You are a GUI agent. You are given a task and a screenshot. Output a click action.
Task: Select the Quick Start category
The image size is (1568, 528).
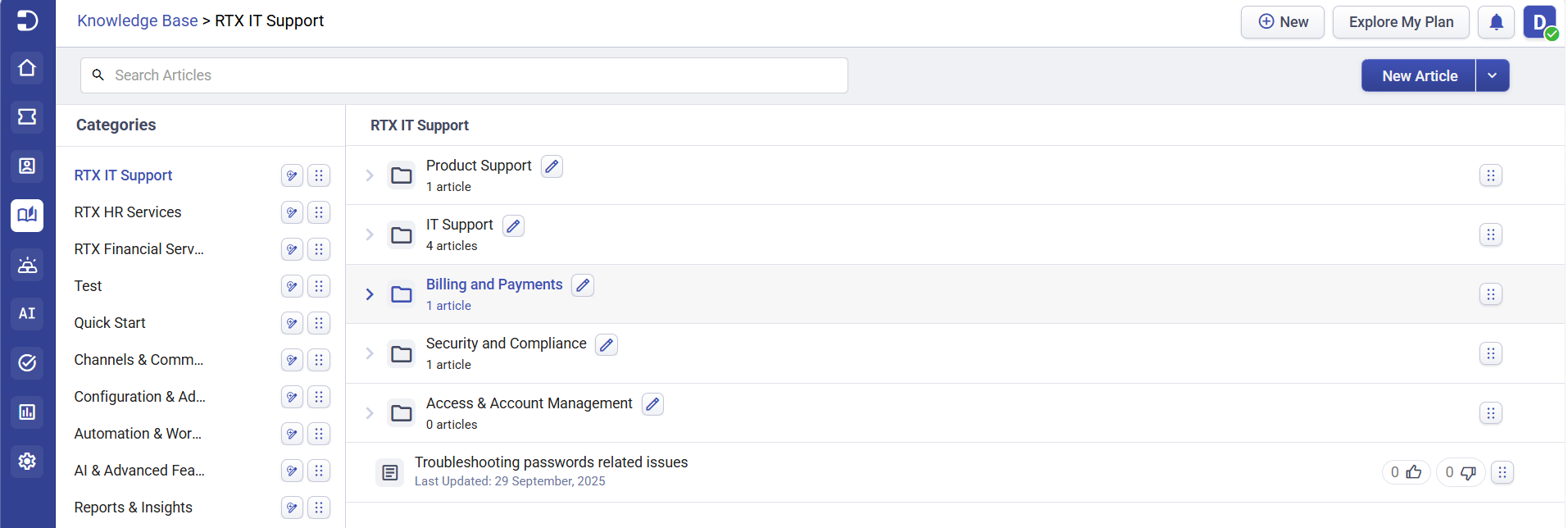pyautogui.click(x=110, y=323)
